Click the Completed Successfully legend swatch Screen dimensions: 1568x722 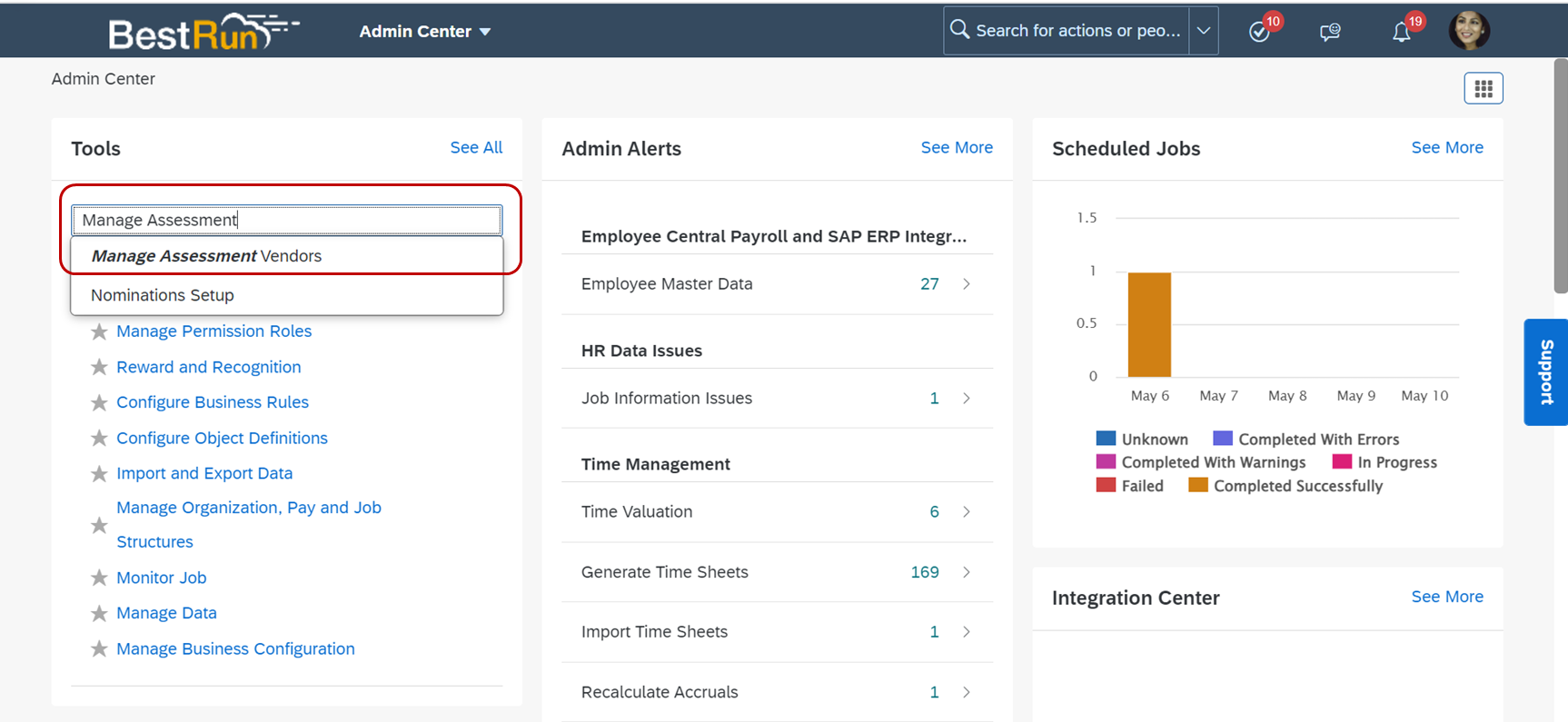tap(1198, 486)
